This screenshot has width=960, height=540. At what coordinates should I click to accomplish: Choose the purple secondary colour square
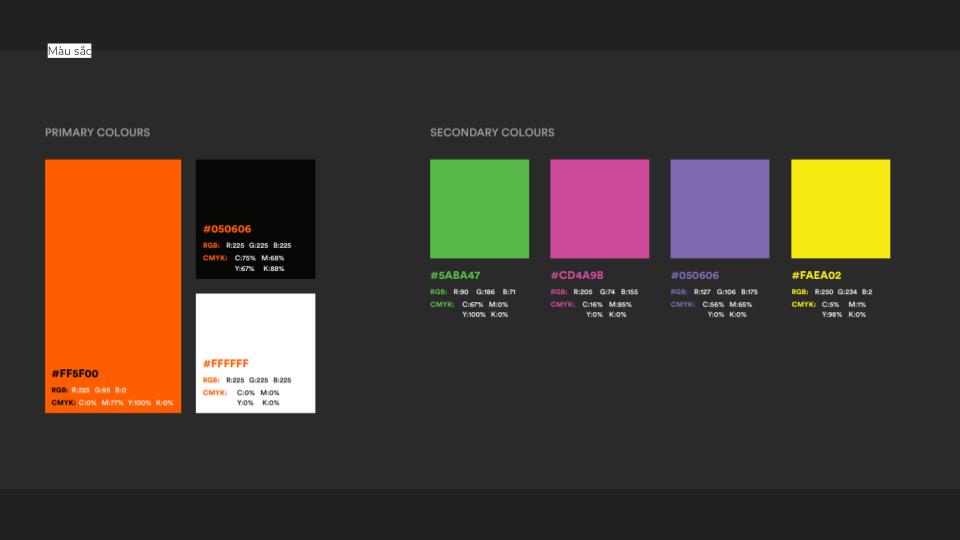[719, 209]
